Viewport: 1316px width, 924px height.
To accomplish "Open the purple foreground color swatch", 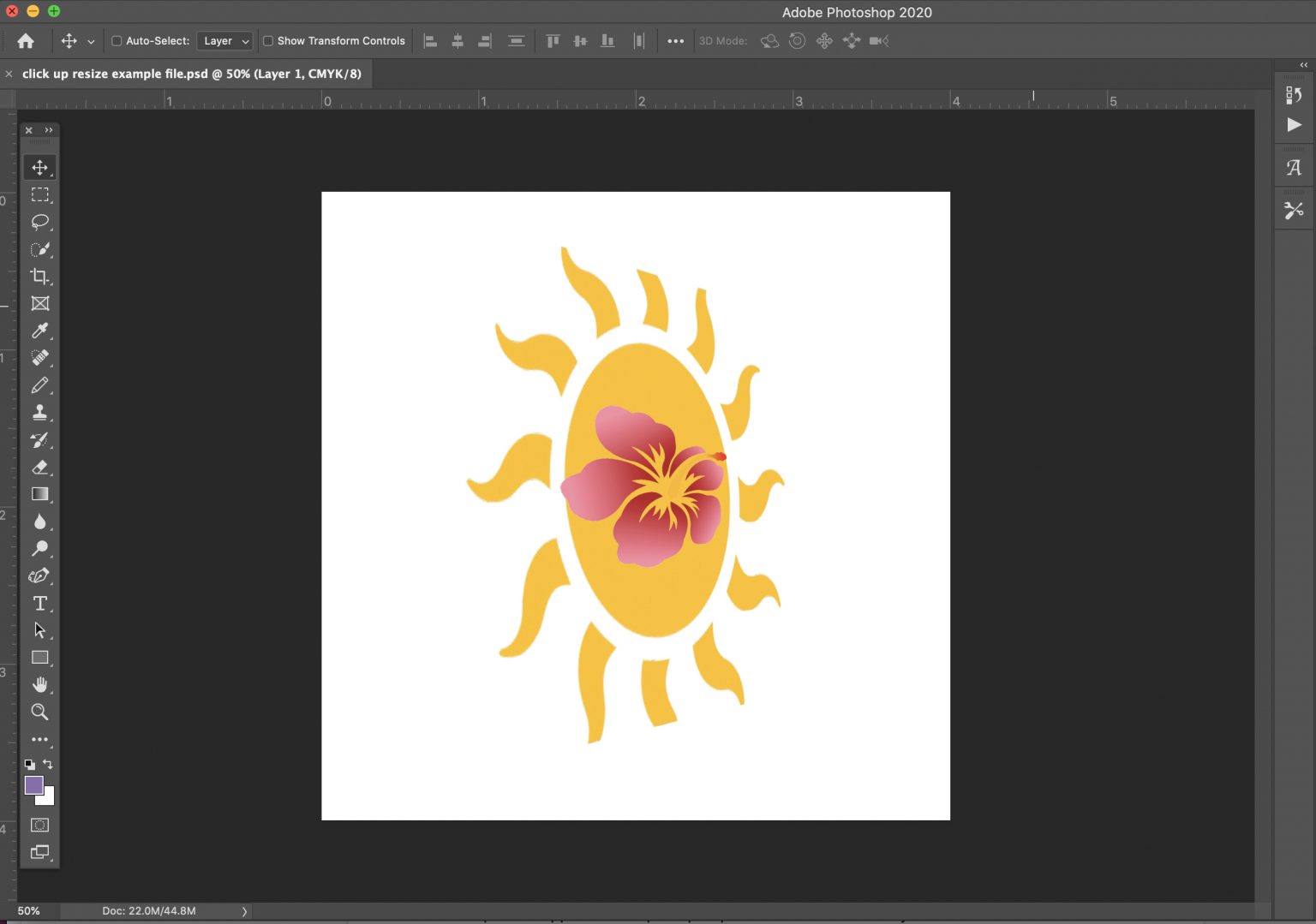I will 34,785.
